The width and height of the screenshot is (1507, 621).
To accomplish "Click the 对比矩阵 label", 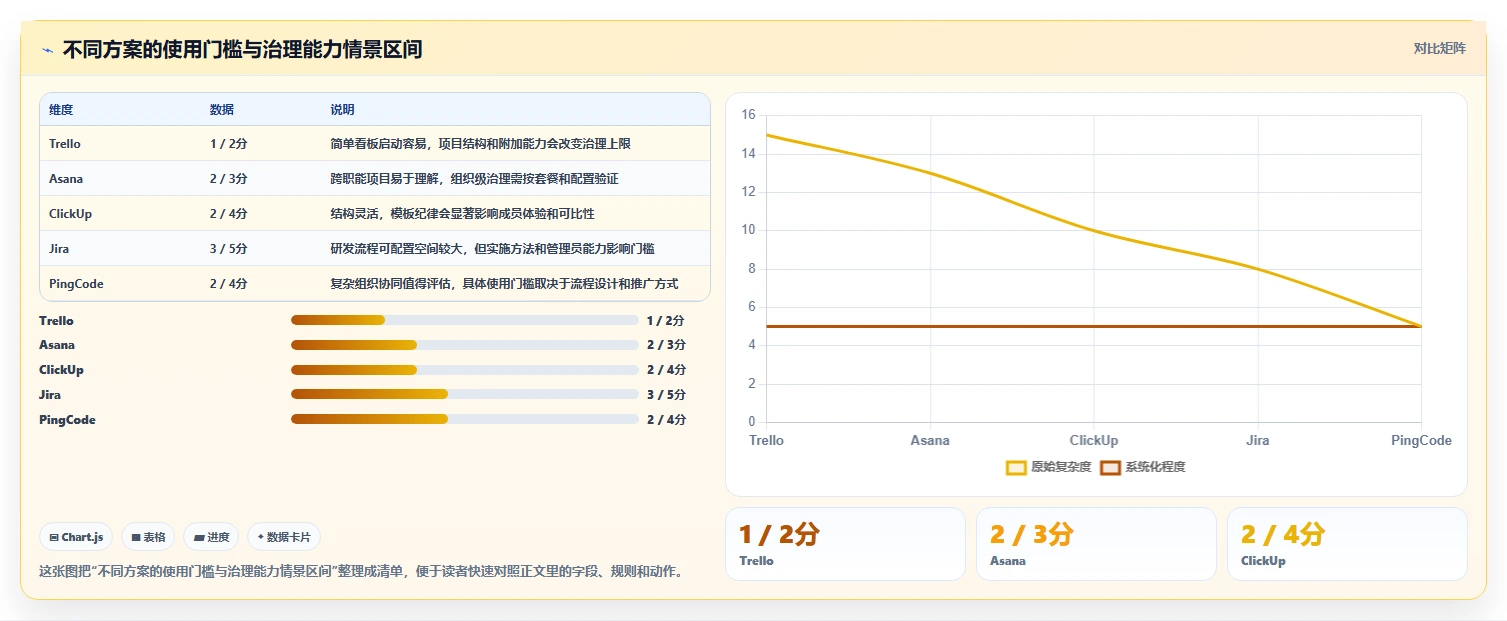I will coord(1439,48).
